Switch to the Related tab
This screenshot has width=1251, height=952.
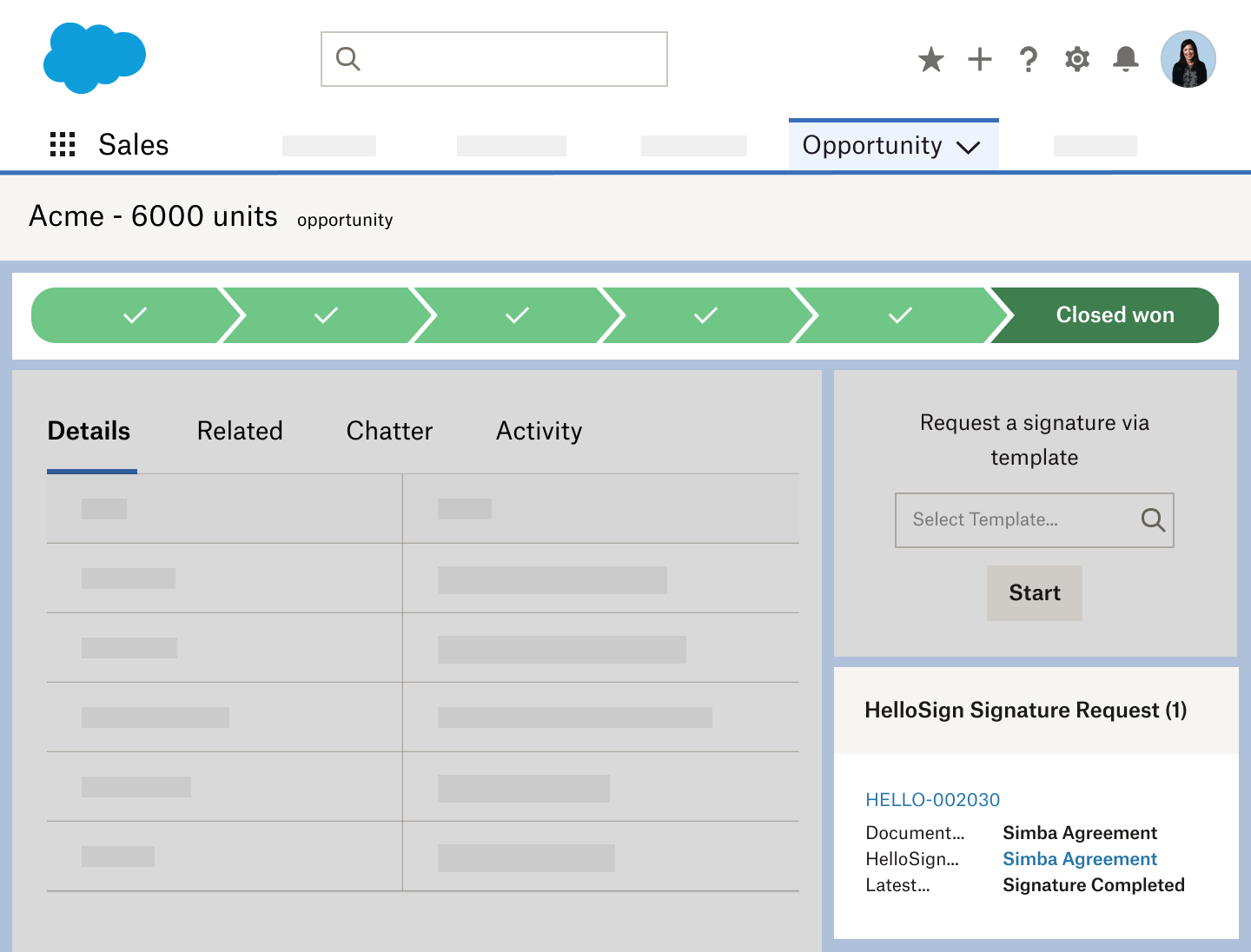pos(240,431)
